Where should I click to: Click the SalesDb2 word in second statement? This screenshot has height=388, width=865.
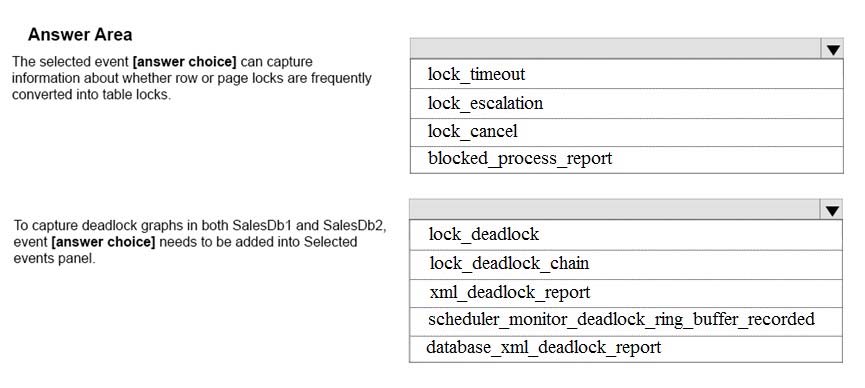point(354,225)
